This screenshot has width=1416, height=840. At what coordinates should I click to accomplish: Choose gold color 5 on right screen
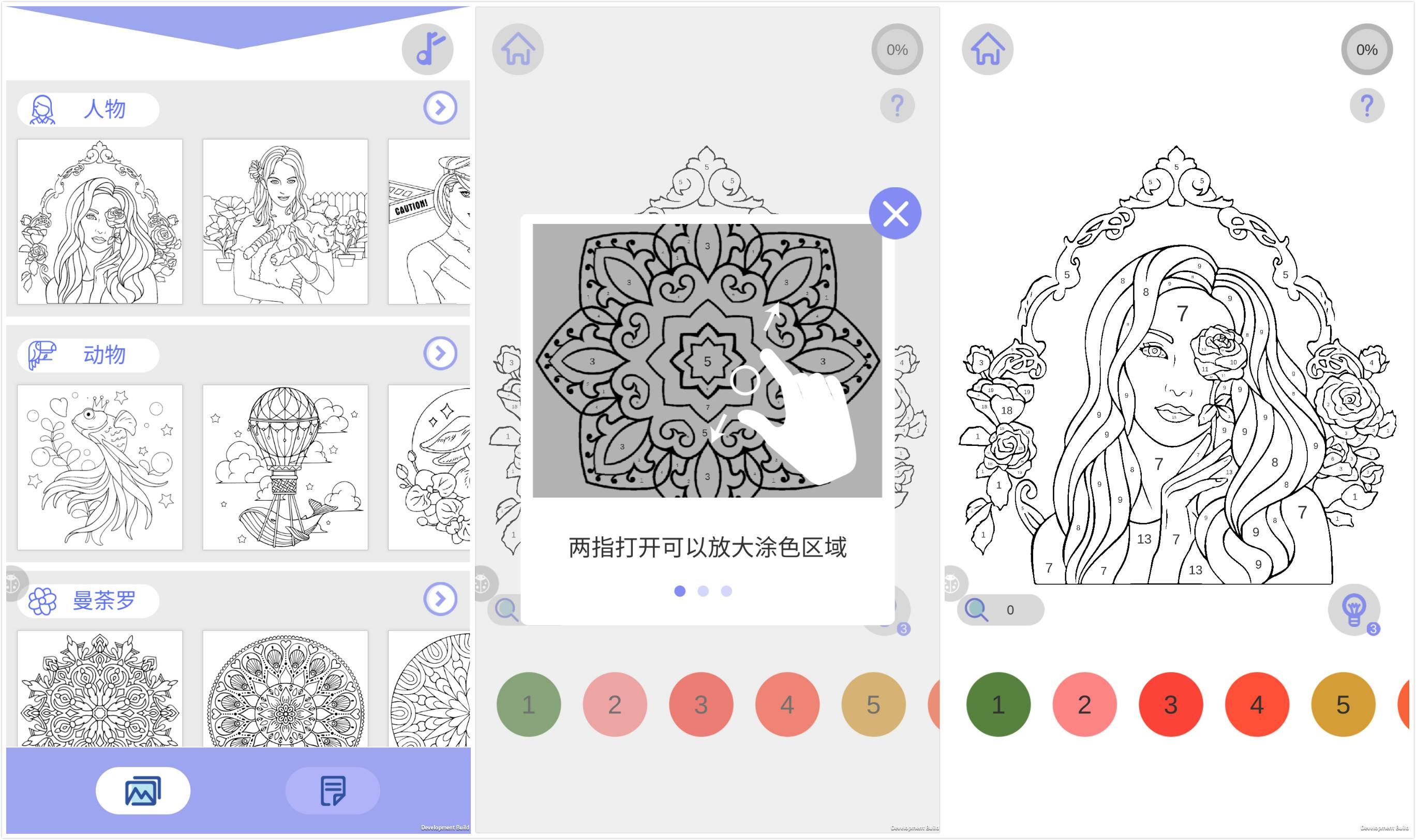pos(1343,704)
